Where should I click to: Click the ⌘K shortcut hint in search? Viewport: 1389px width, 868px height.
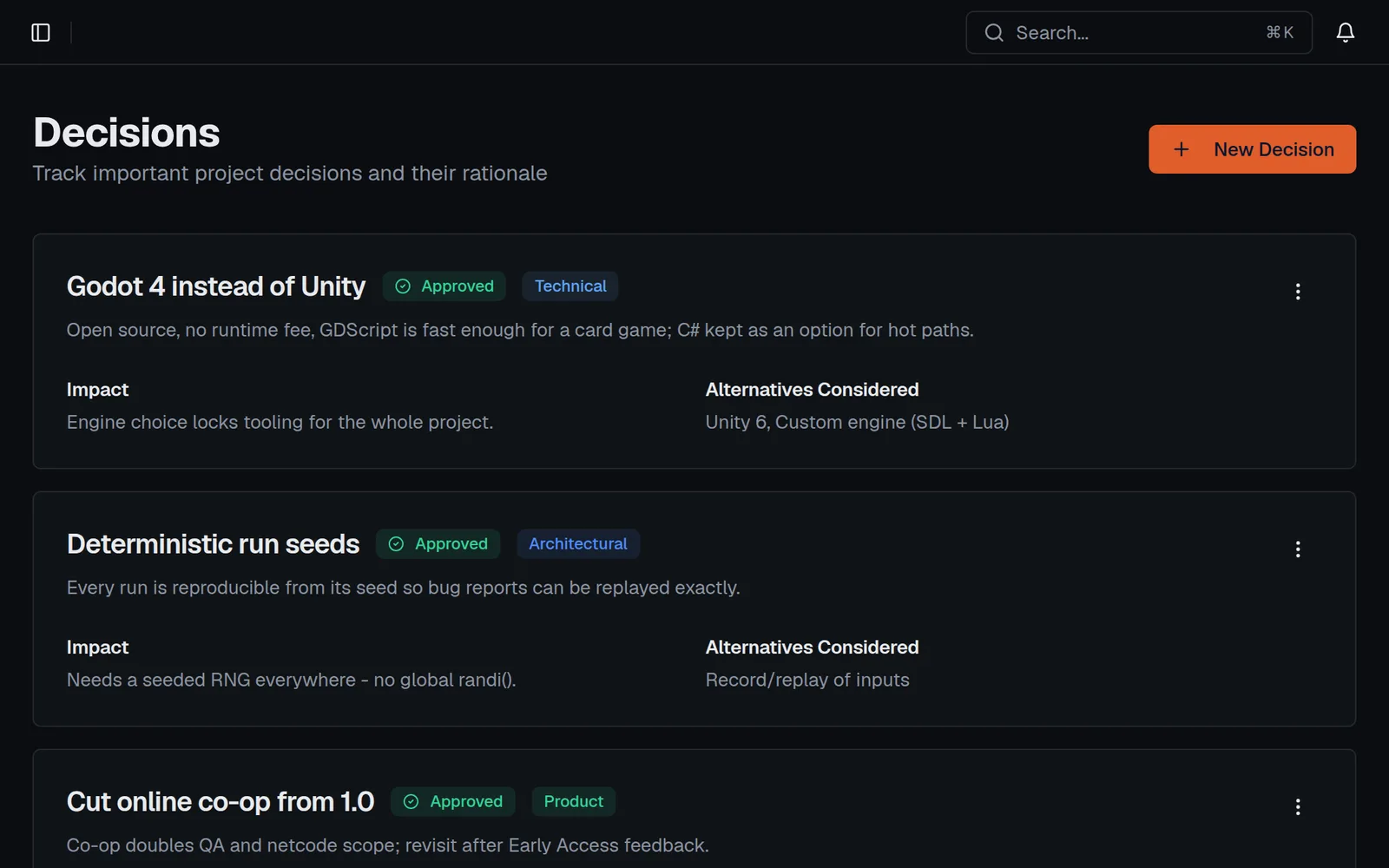[x=1280, y=33]
